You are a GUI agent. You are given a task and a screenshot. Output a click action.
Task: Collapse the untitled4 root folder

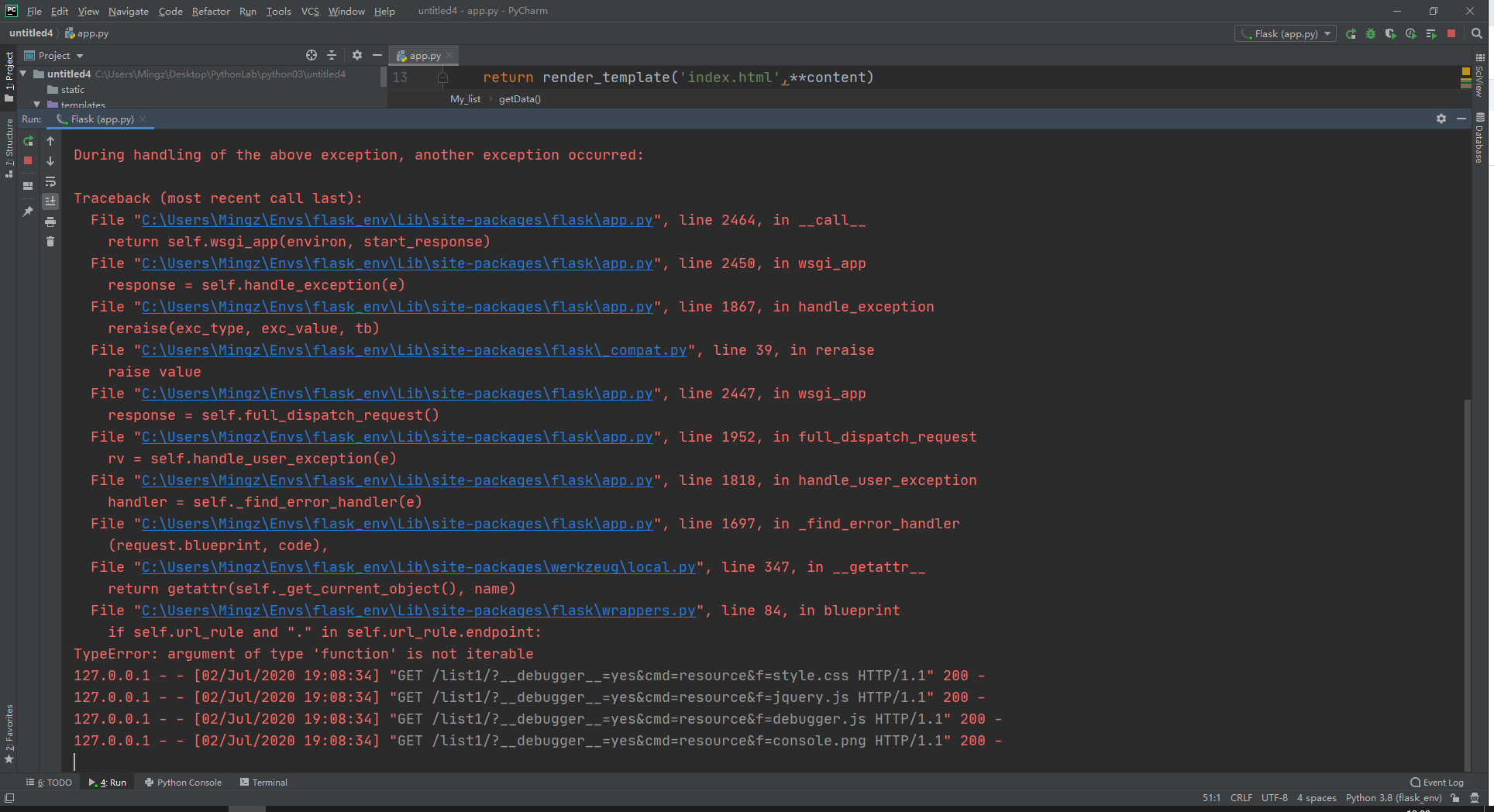(23, 74)
